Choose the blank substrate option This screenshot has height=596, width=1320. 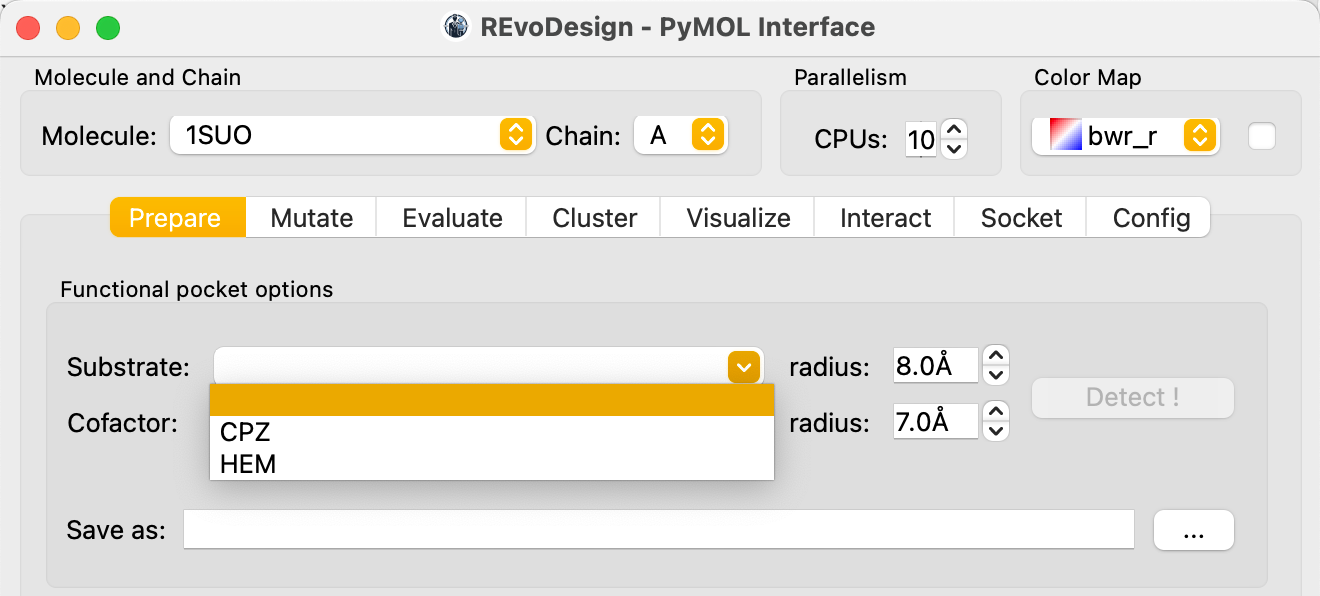click(x=492, y=400)
